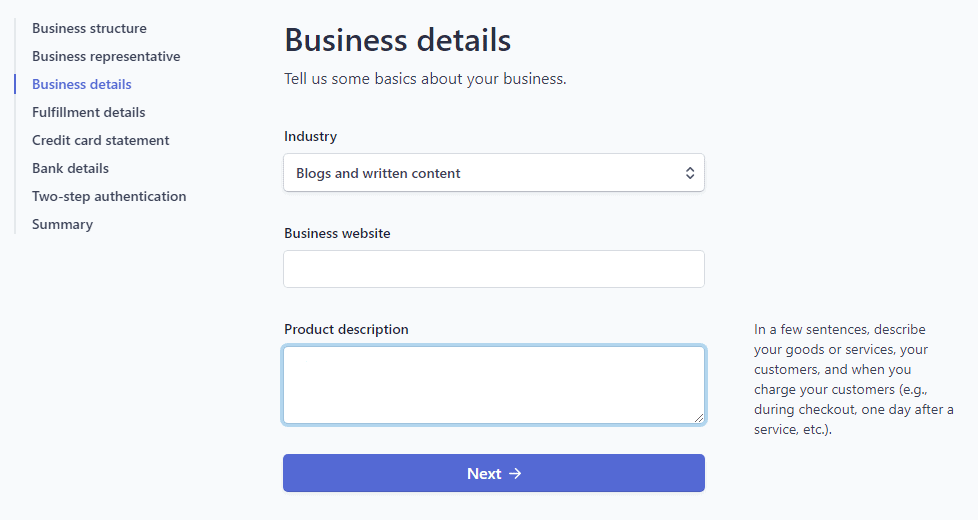Open Credit card statement section

[x=100, y=140]
